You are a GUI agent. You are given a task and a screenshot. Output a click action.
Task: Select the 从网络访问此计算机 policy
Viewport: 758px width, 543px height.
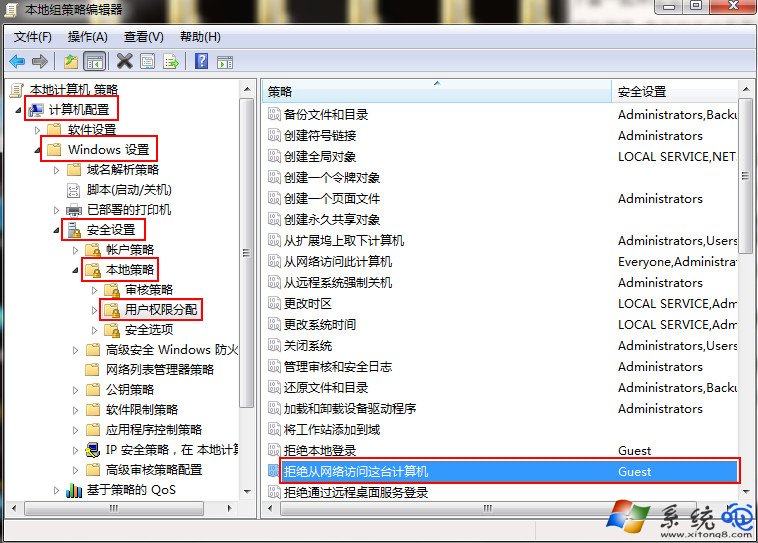(337, 262)
